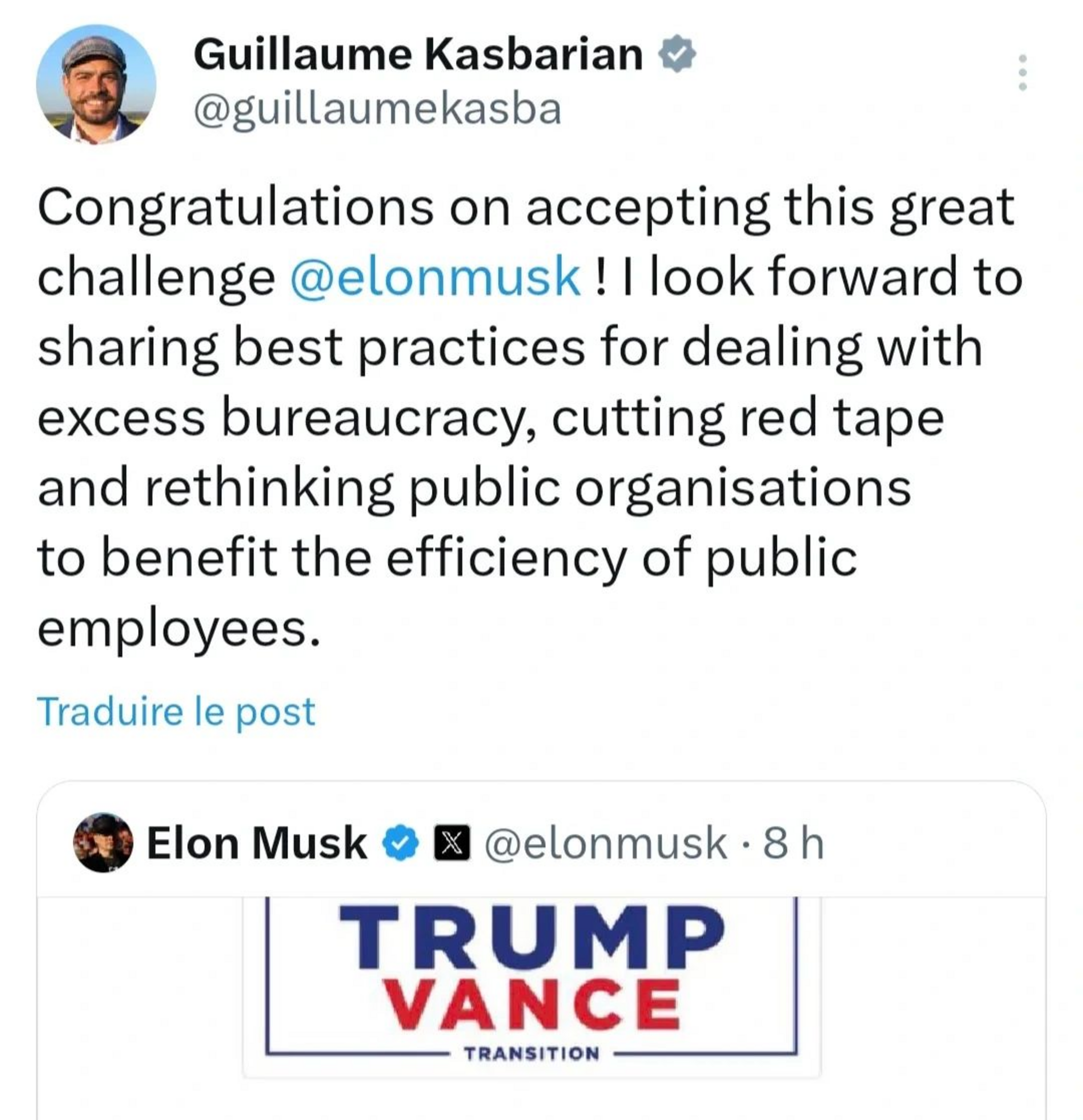The image size is (1083, 1120).
Task: Click the Traduire le post link
Action: click(x=176, y=711)
